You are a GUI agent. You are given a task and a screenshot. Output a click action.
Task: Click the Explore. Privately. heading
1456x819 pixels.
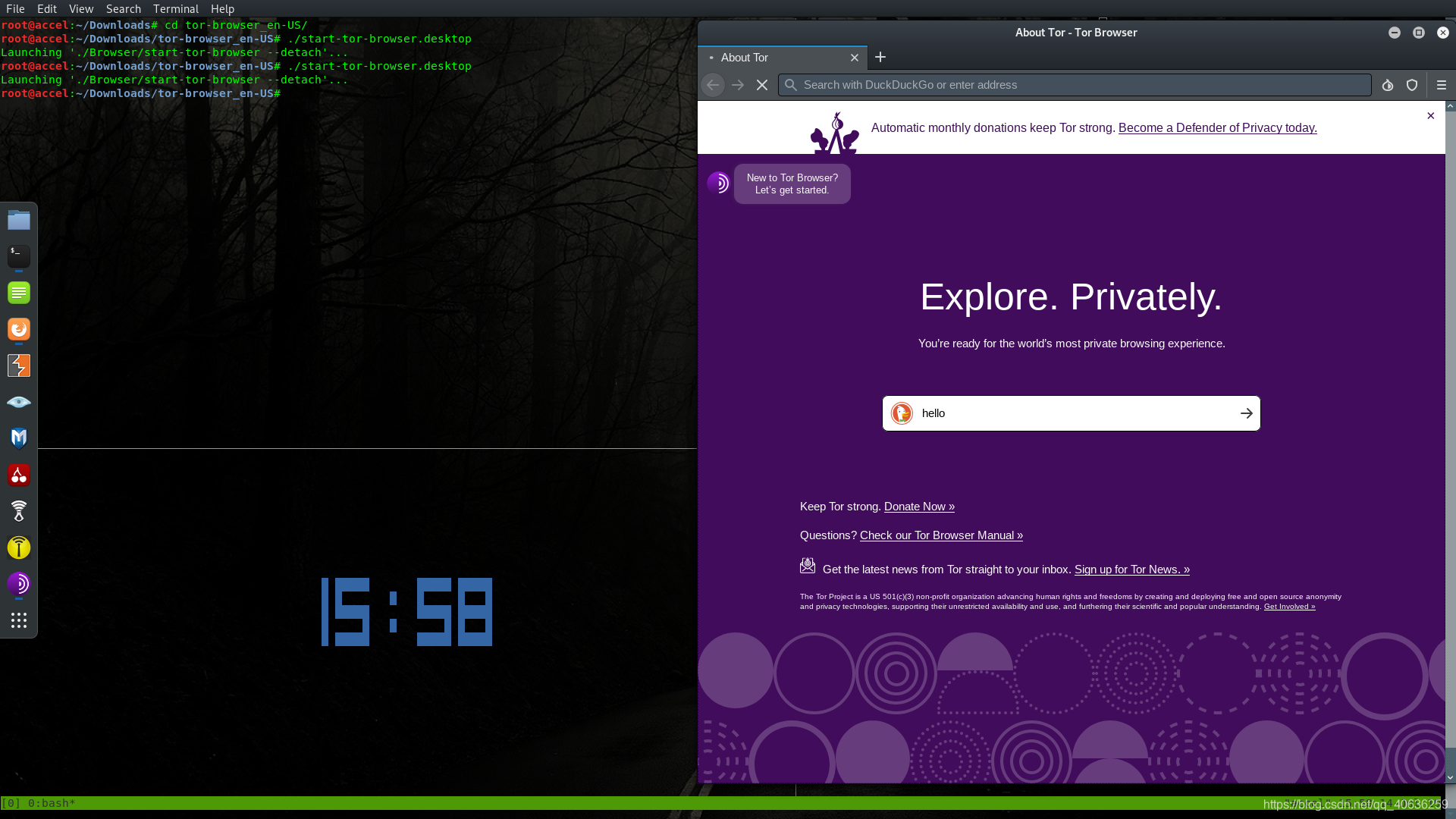pyautogui.click(x=1071, y=297)
